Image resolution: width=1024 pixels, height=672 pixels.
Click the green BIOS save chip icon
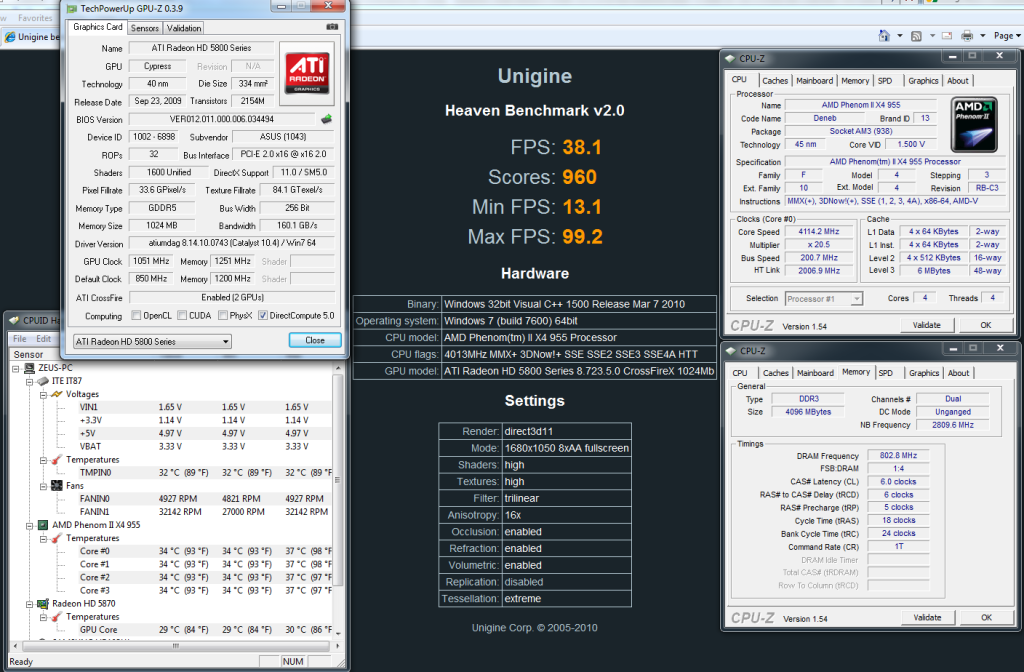327,119
